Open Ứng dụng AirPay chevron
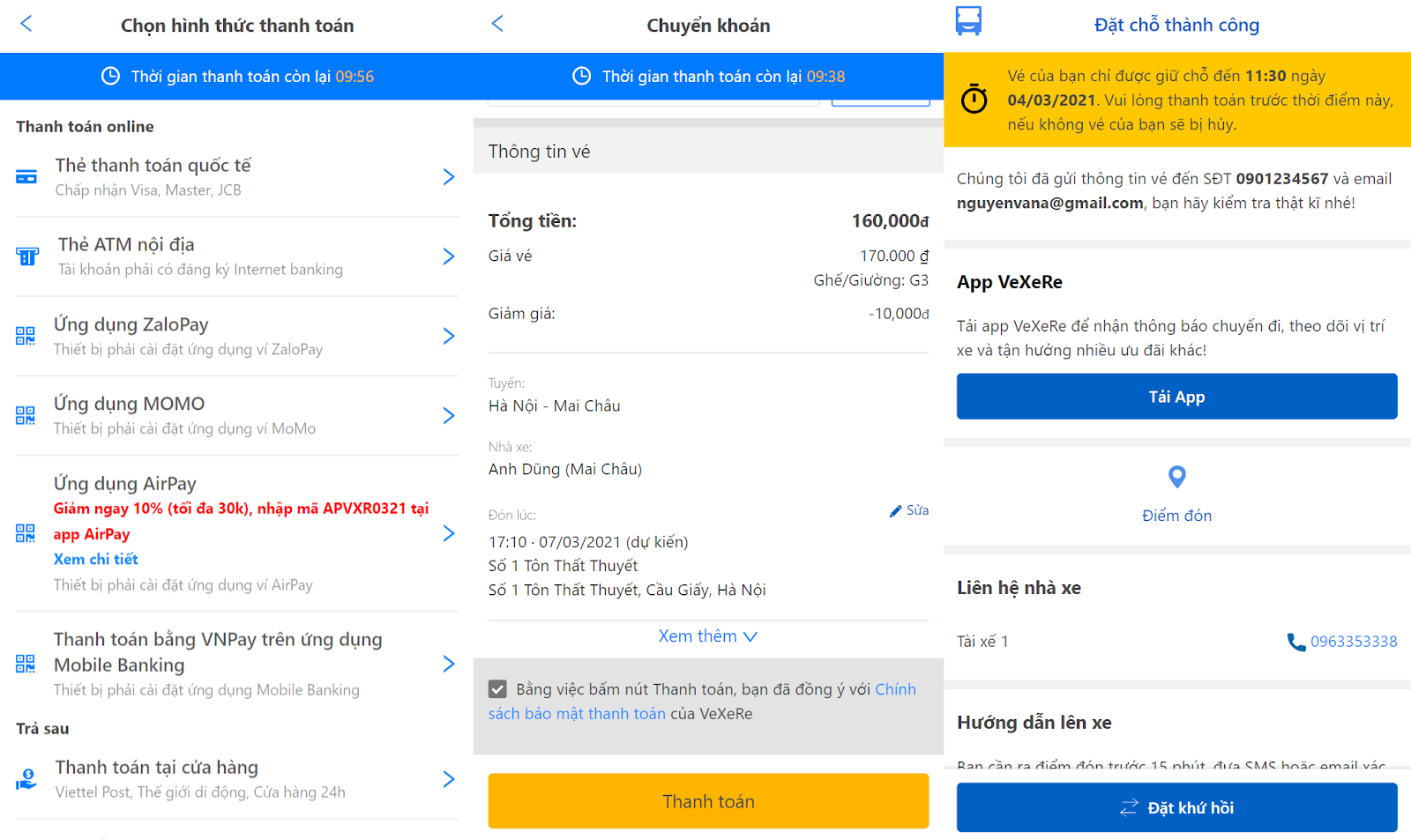The height and width of the screenshot is (840, 1411). click(449, 533)
